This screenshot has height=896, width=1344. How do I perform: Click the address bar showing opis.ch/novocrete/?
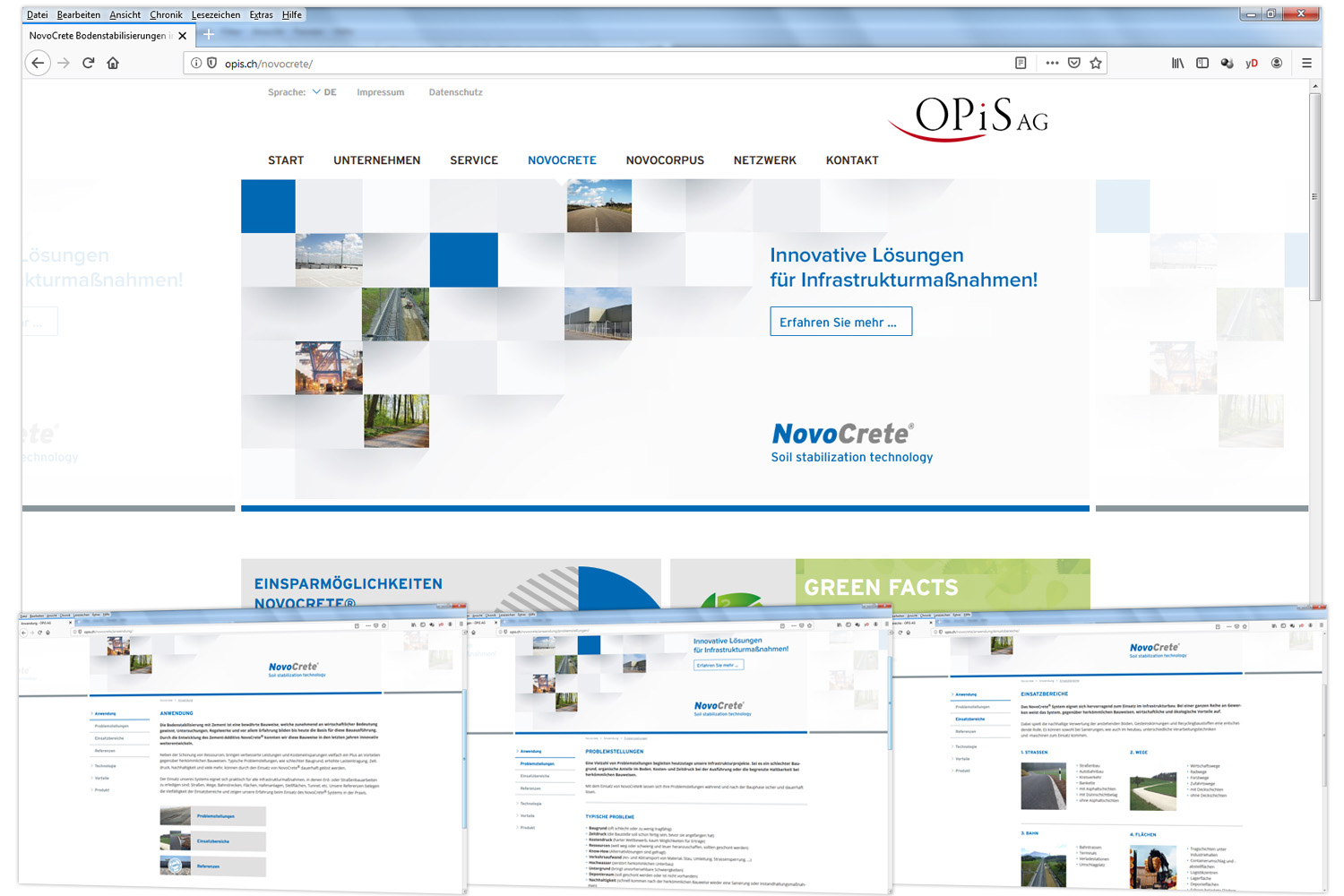609,64
